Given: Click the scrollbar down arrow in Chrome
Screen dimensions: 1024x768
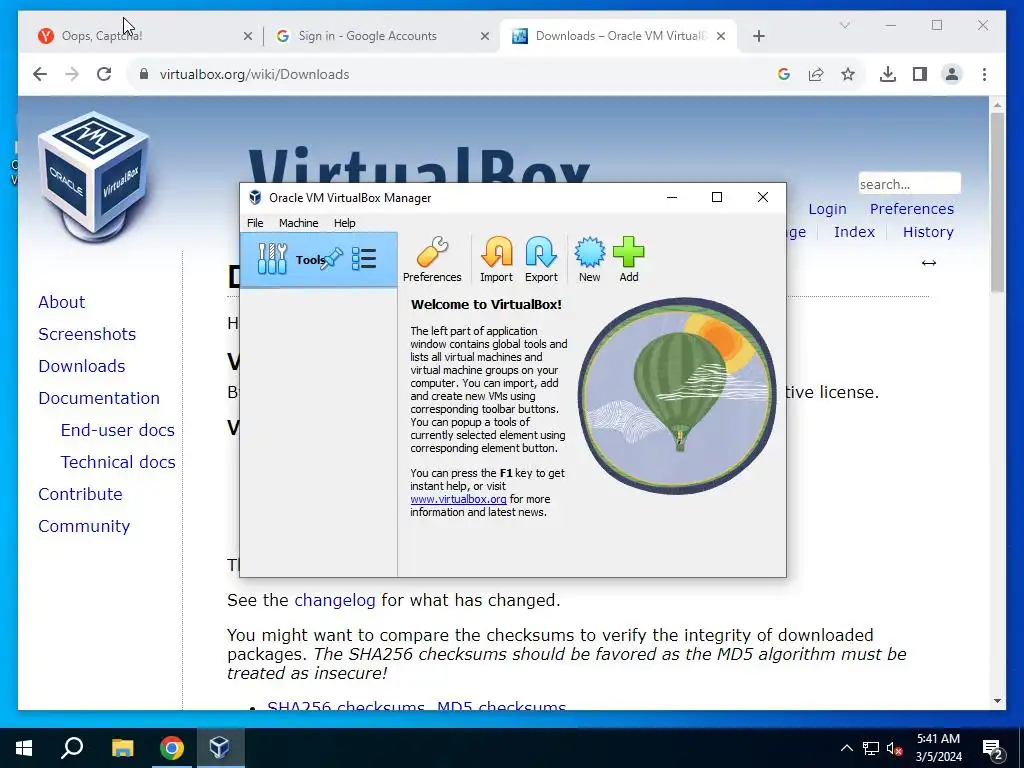Looking at the screenshot, I should (x=997, y=701).
